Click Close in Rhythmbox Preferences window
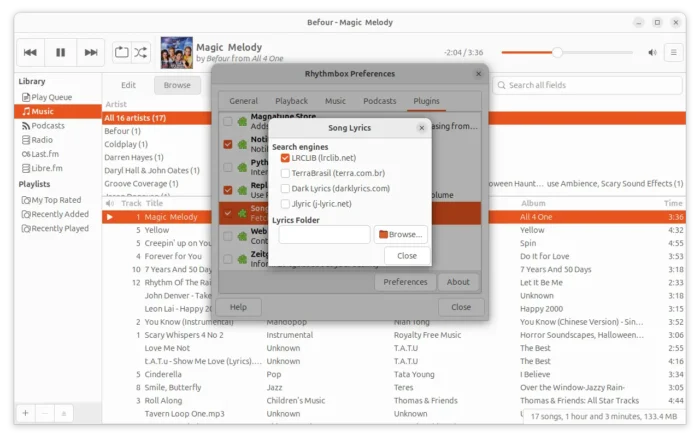Image resolution: width=700 pixels, height=440 pixels. point(461,307)
